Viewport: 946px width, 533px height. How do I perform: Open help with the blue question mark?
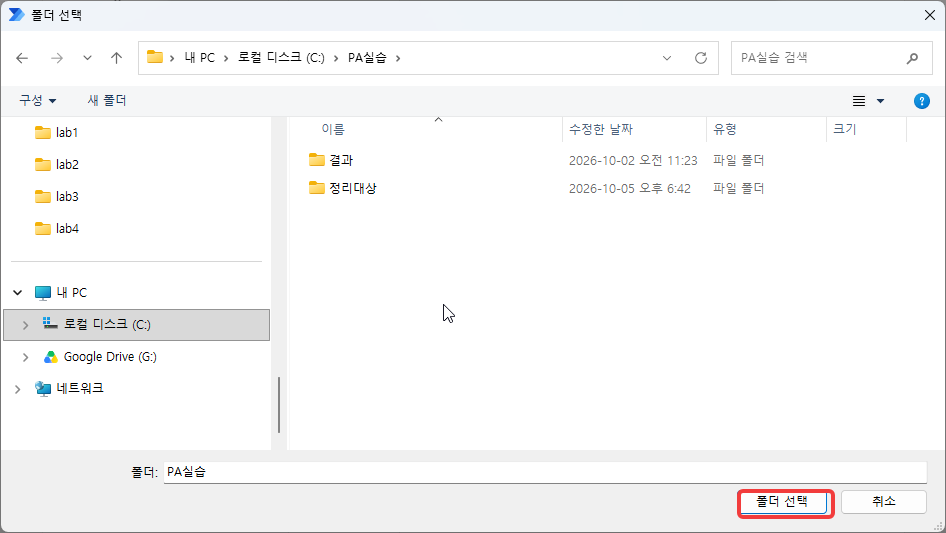click(x=921, y=101)
